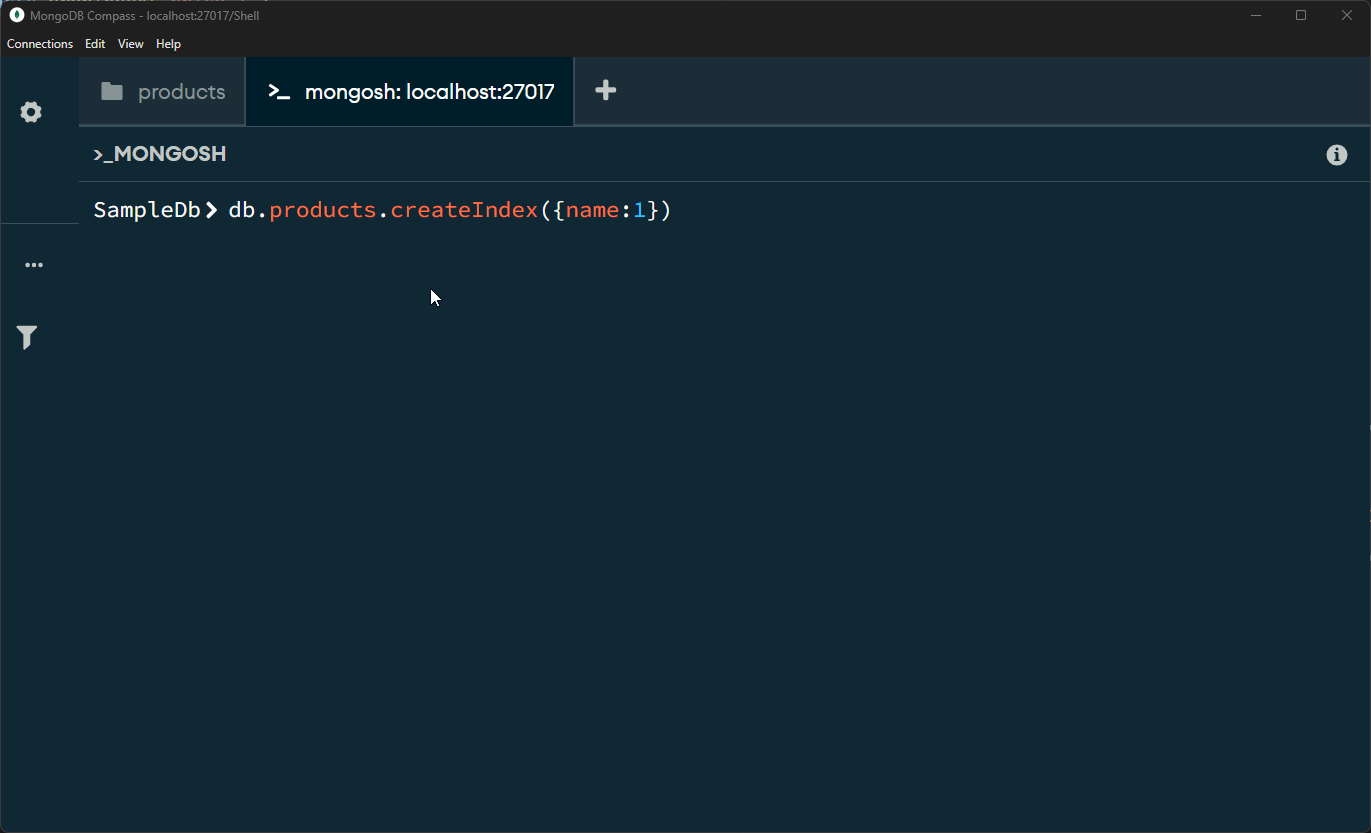Viewport: 1371px width, 833px height.
Task: Add a new tab with the plus icon
Action: pyautogui.click(x=605, y=91)
